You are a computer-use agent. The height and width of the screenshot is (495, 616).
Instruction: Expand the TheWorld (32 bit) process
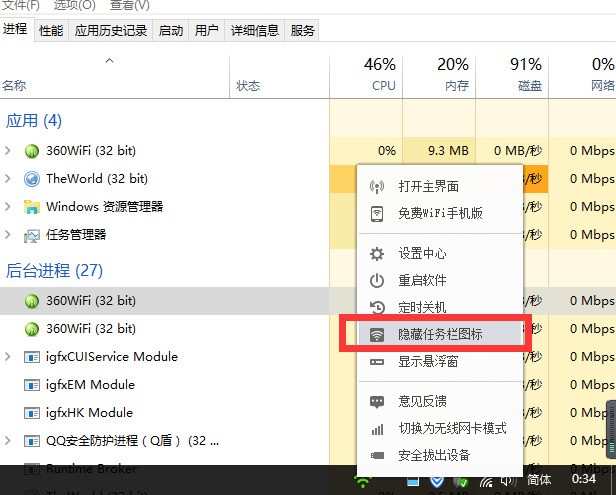coord(7,179)
